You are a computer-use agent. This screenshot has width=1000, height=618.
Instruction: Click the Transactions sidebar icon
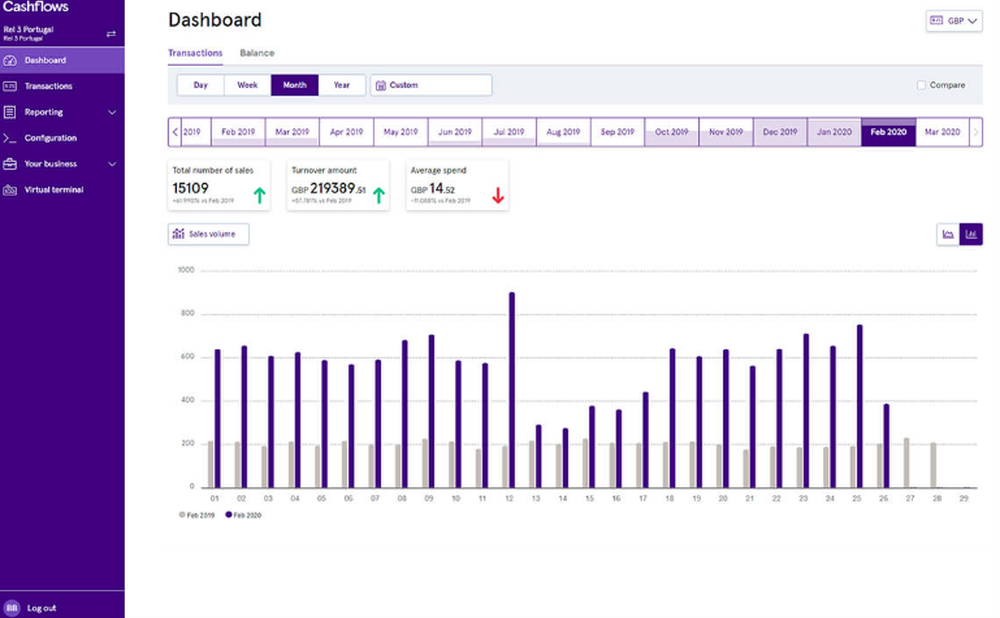coord(9,85)
